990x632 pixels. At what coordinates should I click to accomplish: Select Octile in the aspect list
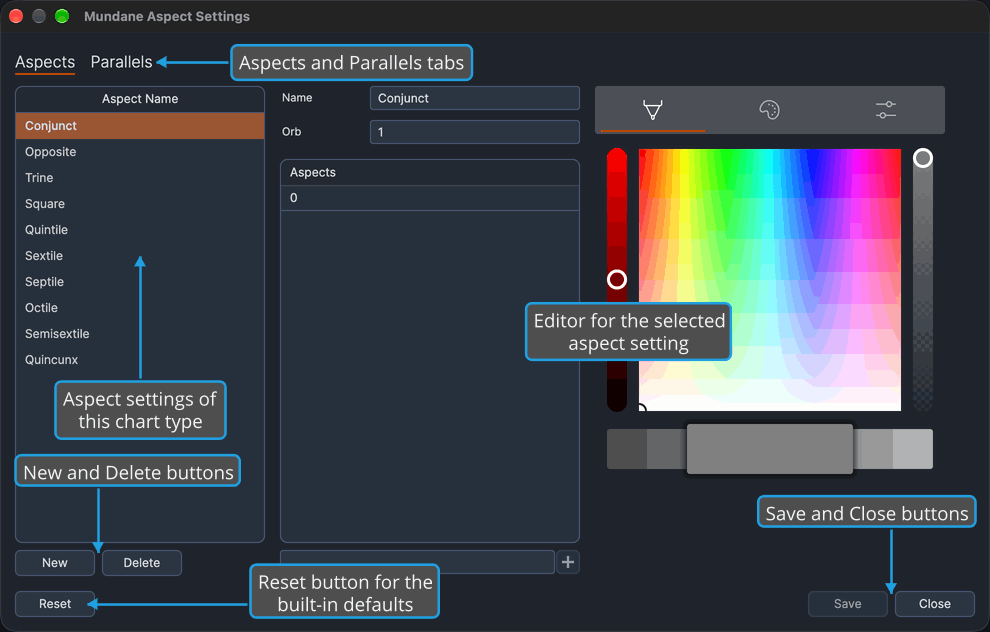pos(140,307)
